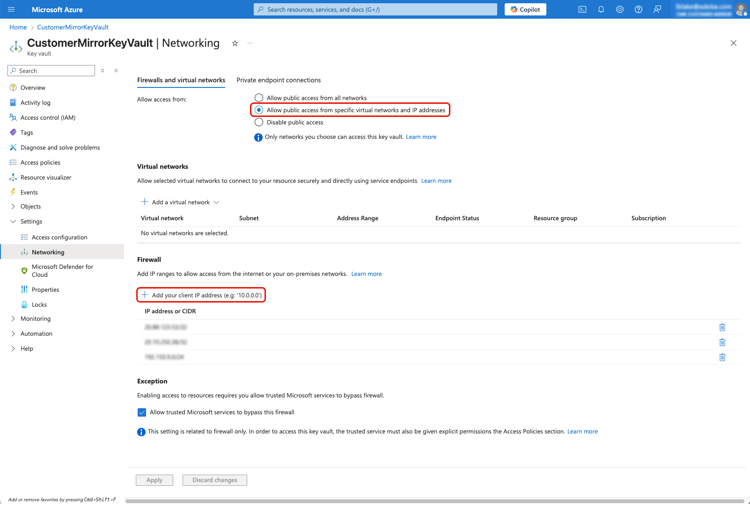Viewport: 750px width, 505px height.
Task: Click the sidebar expand/collapse sort icon
Action: (x=102, y=71)
